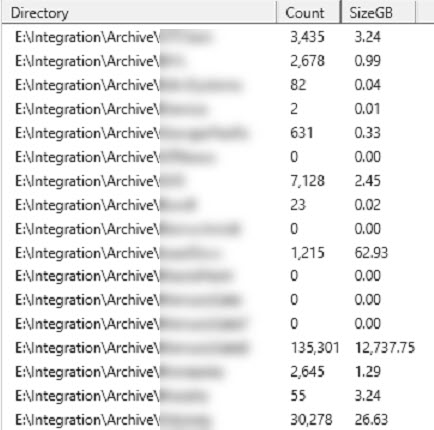Image resolution: width=434 pixels, height=430 pixels.
Task: Click the 26.63 size cell
Action: coord(371,420)
